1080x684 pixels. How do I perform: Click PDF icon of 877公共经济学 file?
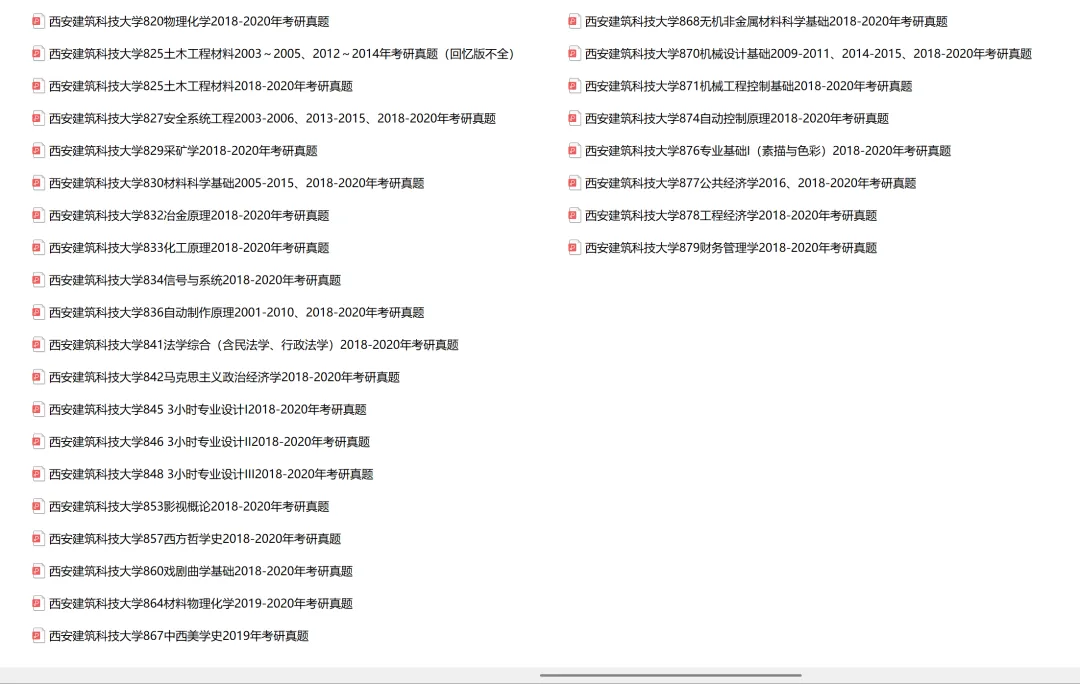click(x=573, y=183)
